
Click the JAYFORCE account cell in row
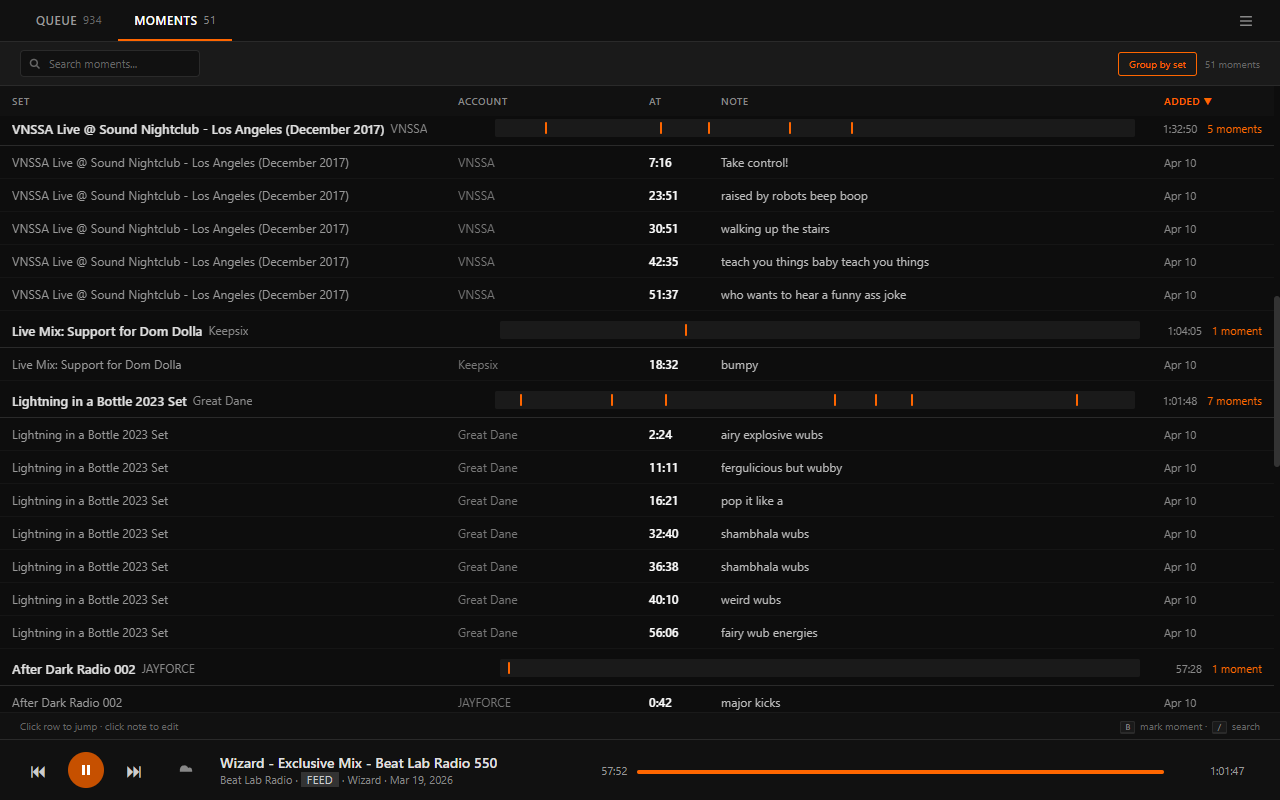(484, 703)
